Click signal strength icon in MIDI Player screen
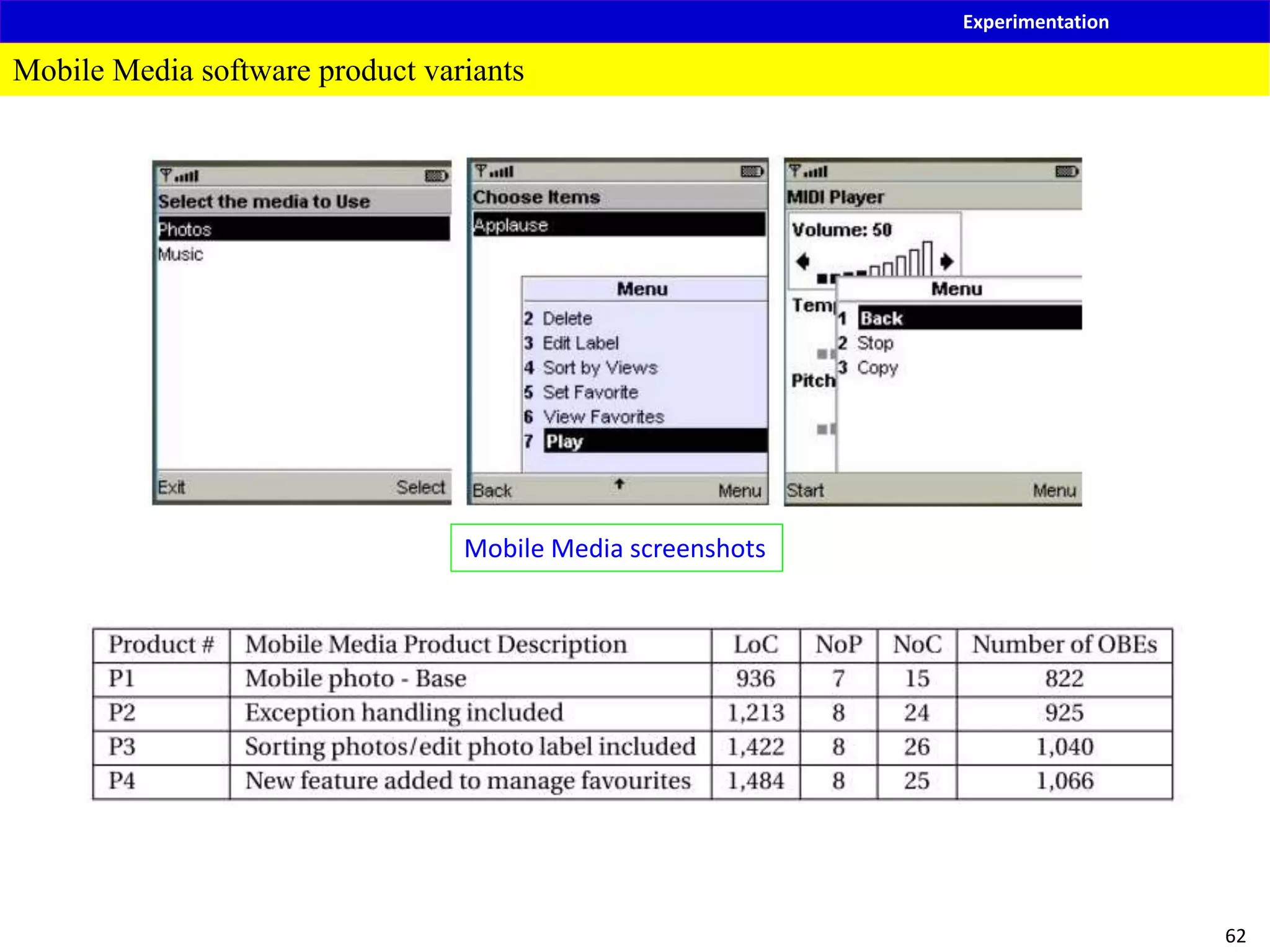 tap(809, 171)
